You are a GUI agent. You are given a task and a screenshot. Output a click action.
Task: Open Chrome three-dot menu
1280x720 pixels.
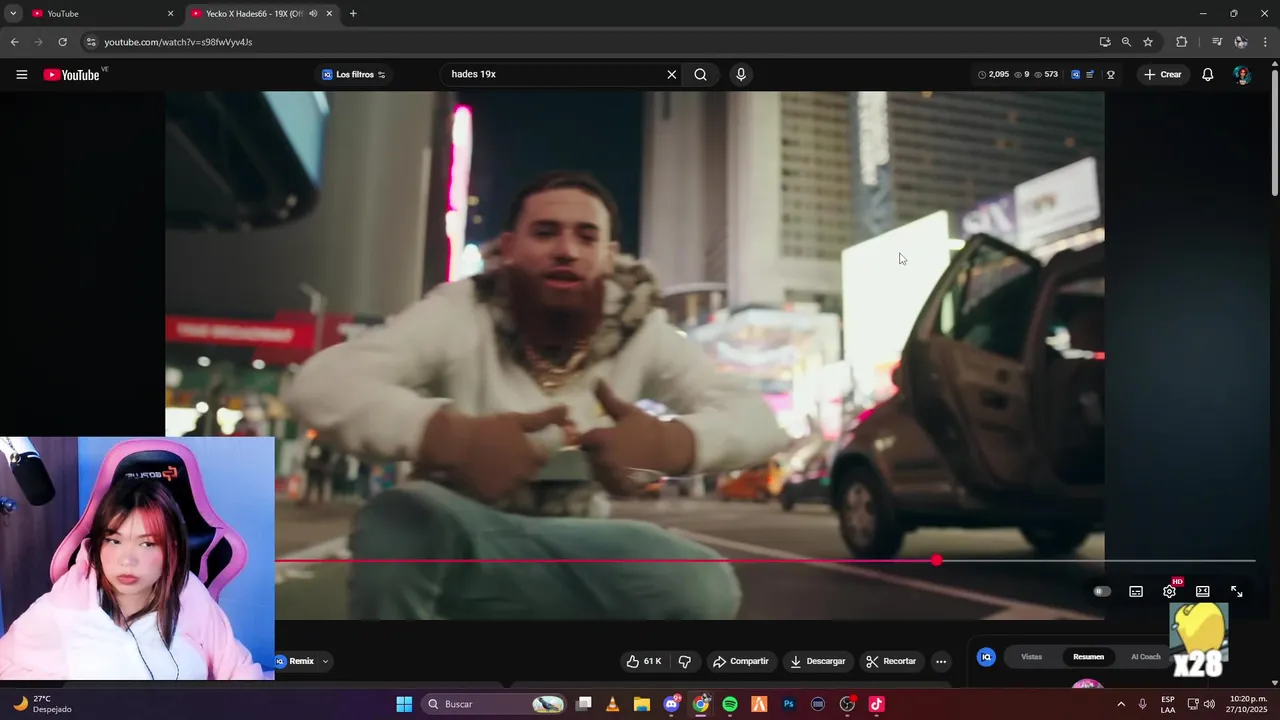[x=1265, y=42]
